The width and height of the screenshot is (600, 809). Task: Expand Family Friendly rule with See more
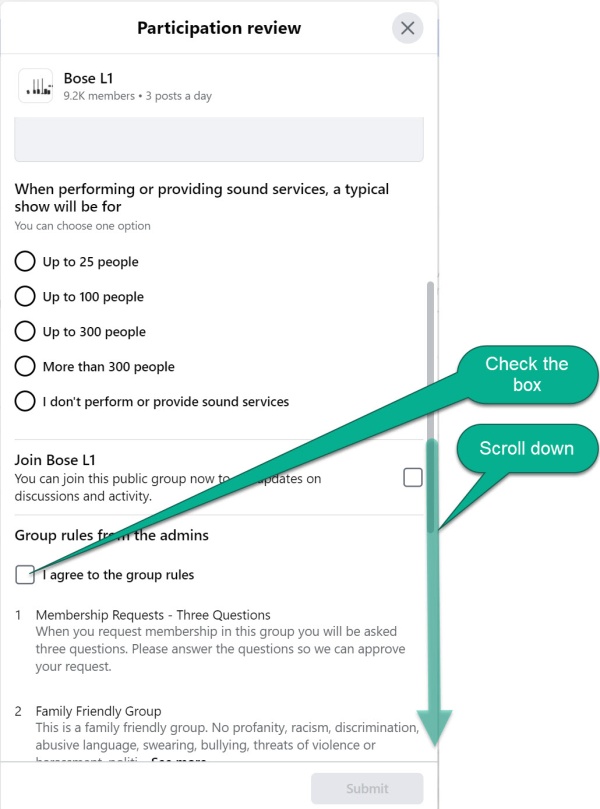[180, 762]
